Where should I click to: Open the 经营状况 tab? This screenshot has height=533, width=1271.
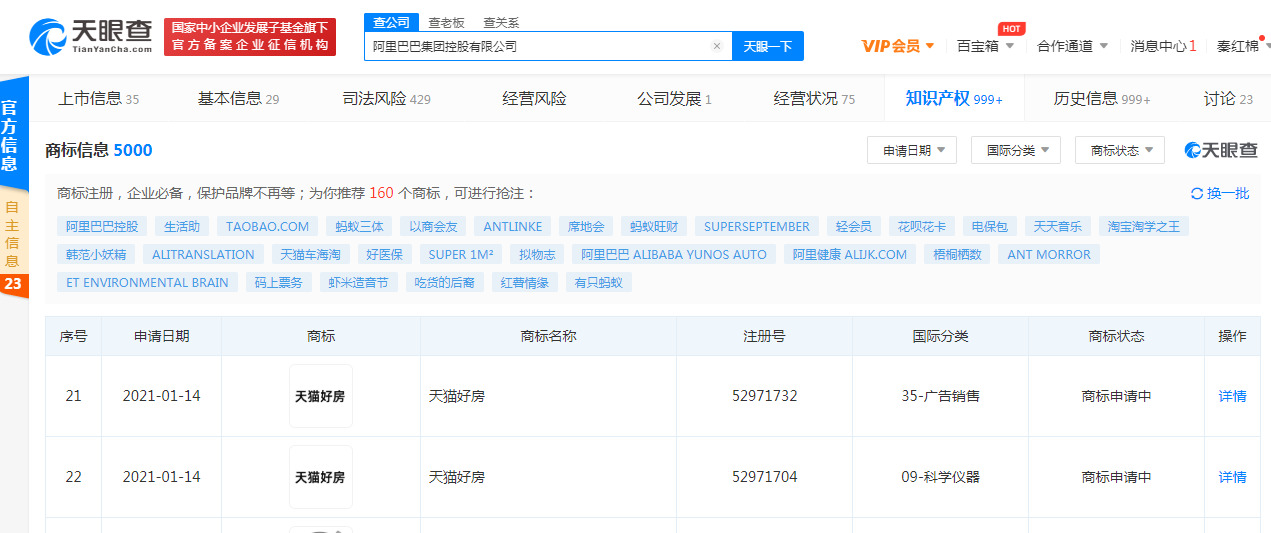pos(814,98)
